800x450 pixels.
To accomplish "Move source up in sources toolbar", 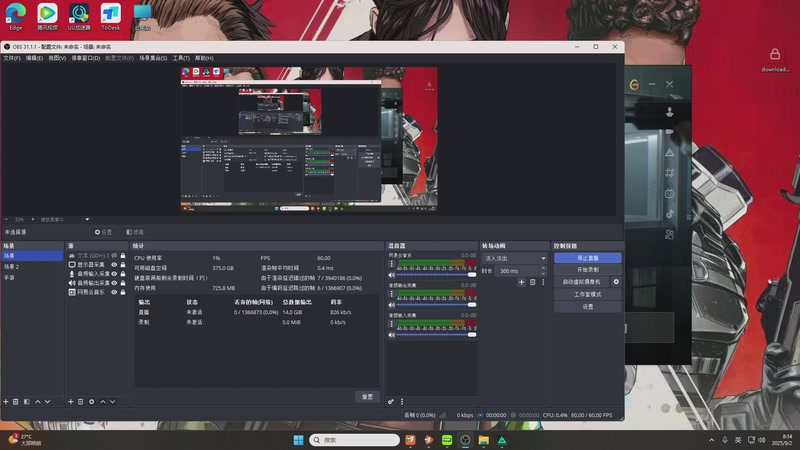I will tap(103, 402).
